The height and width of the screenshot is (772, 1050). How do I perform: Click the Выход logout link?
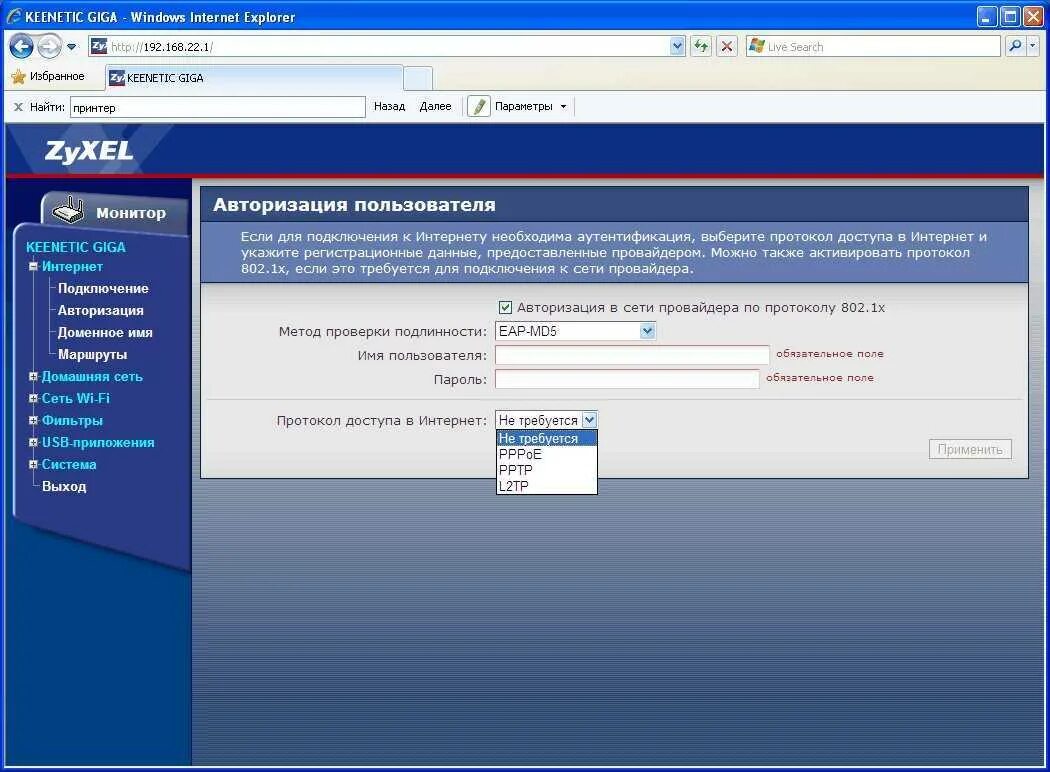pos(64,487)
